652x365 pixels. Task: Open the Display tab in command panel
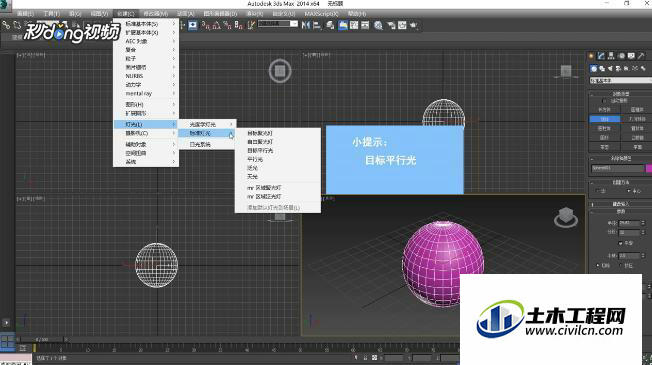click(631, 56)
